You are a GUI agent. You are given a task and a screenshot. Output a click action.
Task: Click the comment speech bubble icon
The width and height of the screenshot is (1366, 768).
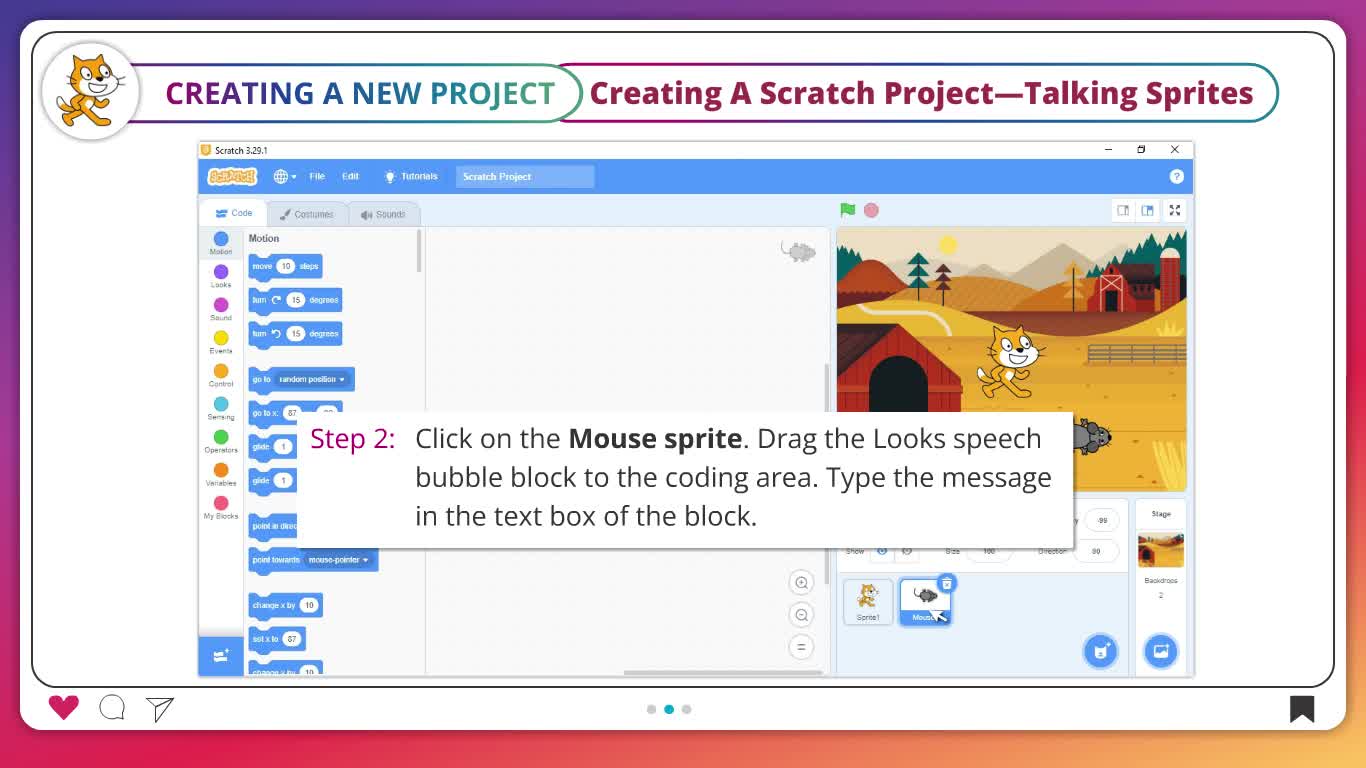click(112, 708)
